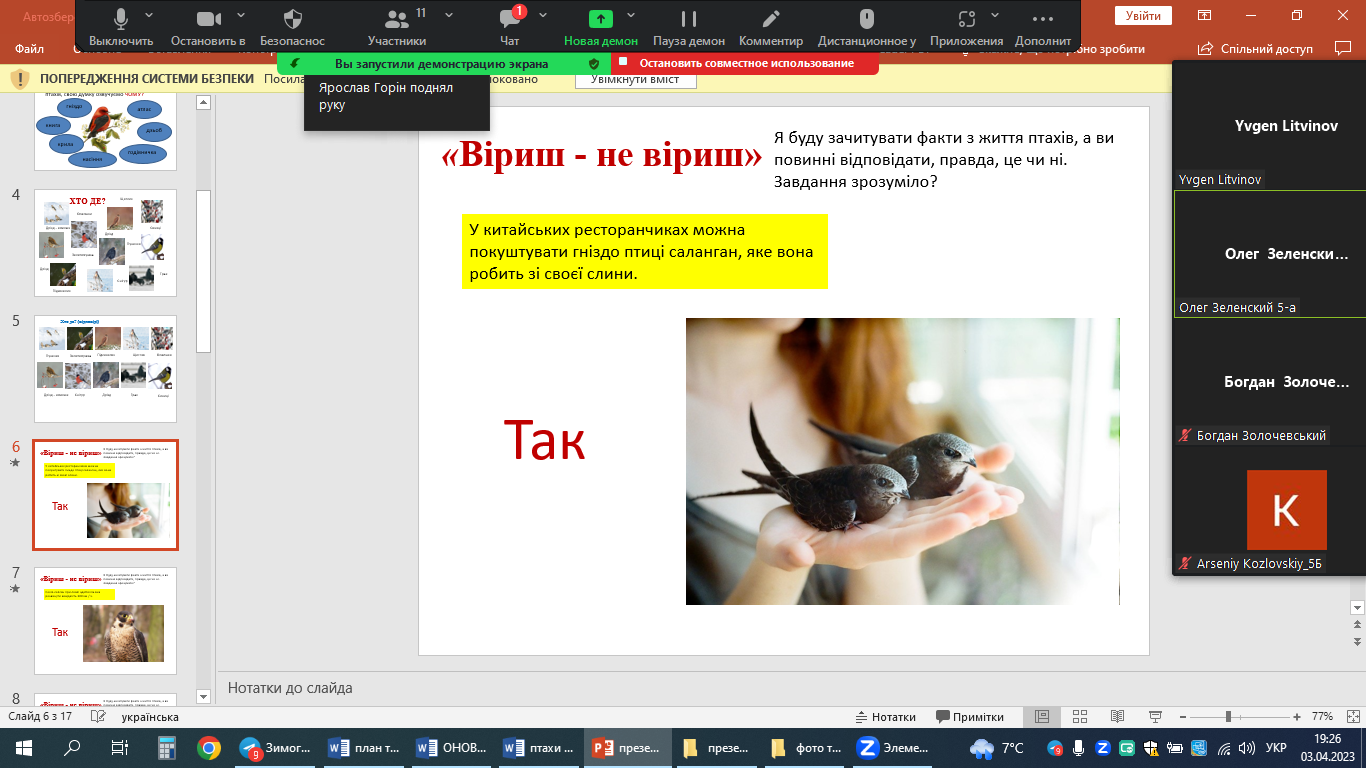Open comments icon next to Спільний доступ
Image resolution: width=1366 pixels, height=768 pixels.
pyautogui.click(x=1343, y=48)
